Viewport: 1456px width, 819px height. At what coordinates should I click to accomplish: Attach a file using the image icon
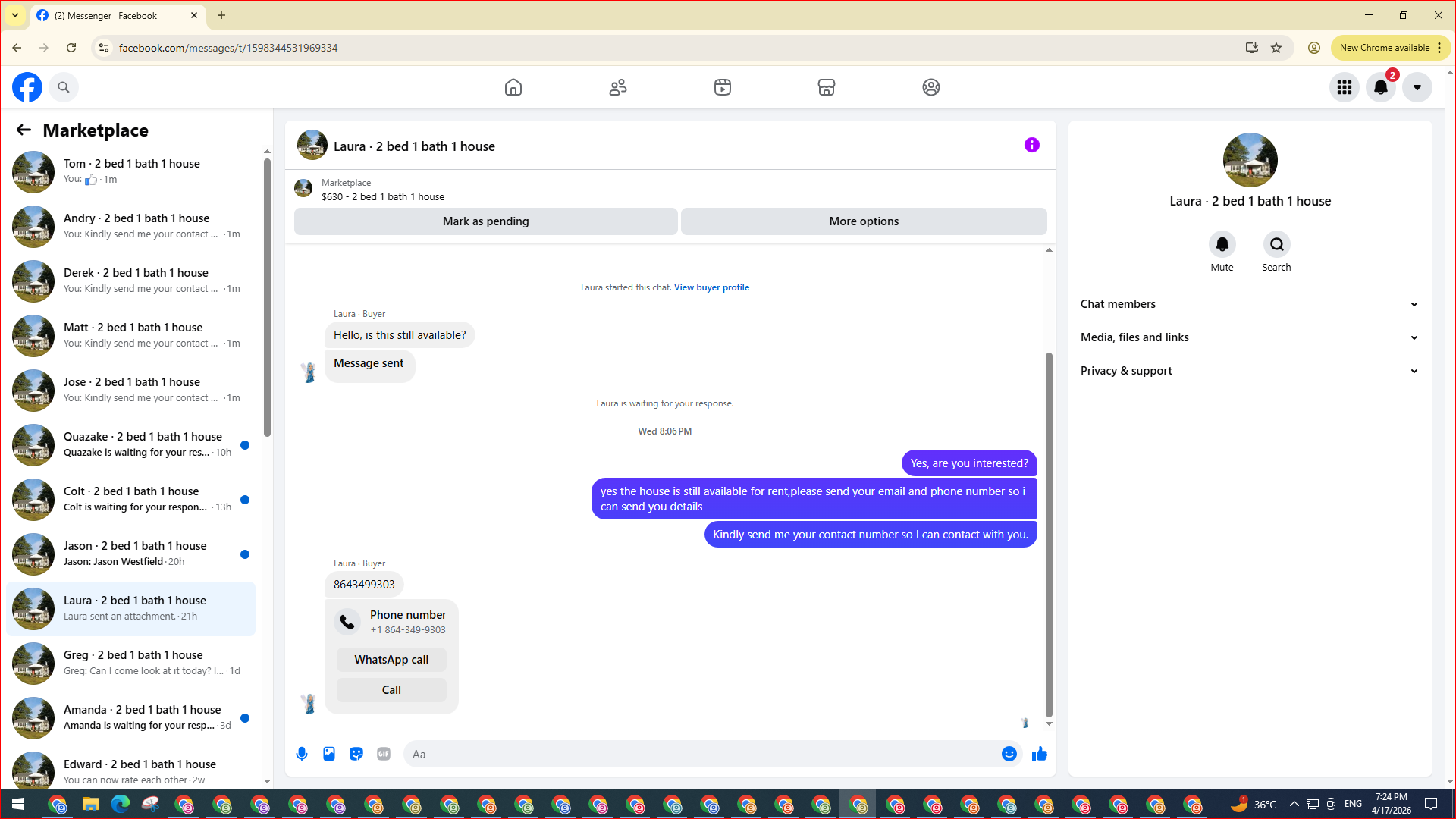tap(329, 754)
